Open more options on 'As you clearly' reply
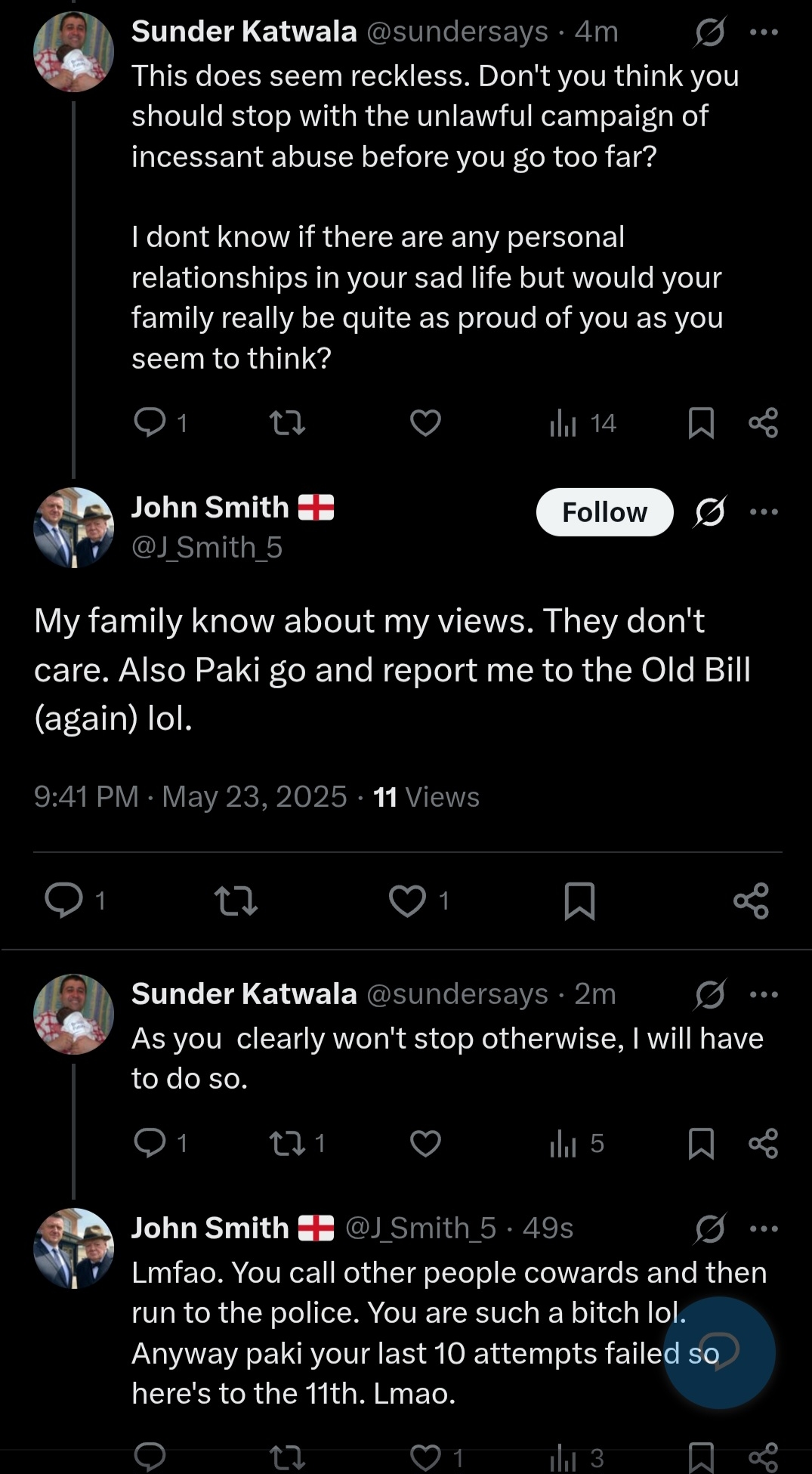Image resolution: width=812 pixels, height=1474 pixels. click(x=764, y=994)
